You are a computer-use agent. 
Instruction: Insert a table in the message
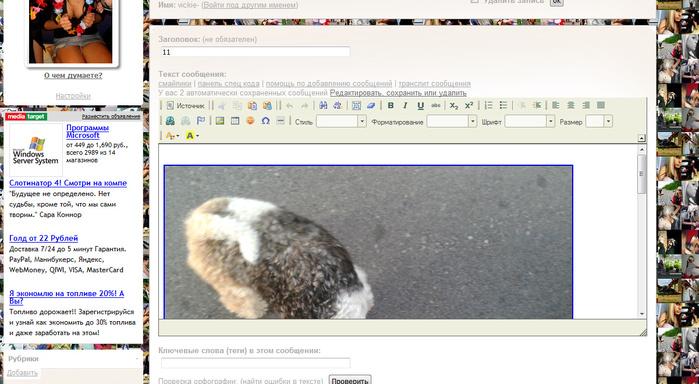[x=235, y=121]
